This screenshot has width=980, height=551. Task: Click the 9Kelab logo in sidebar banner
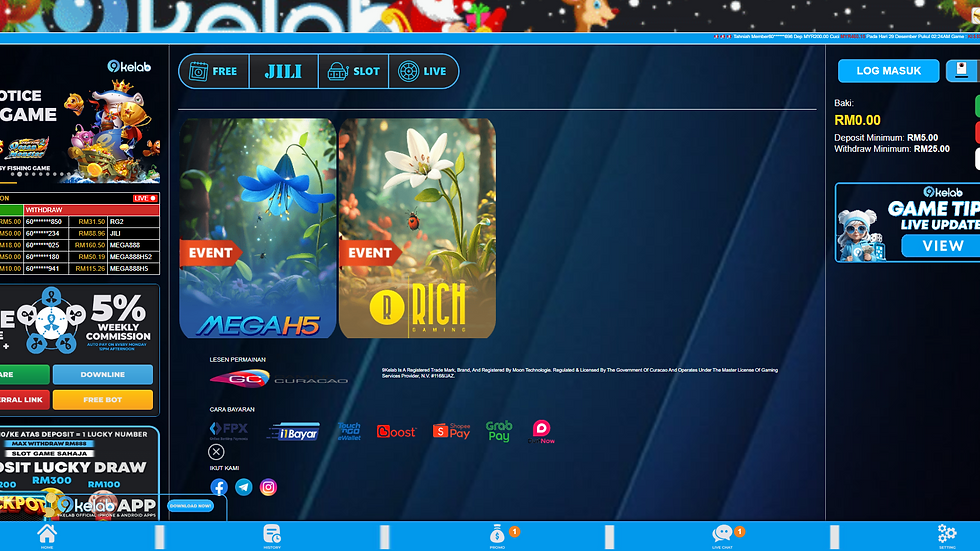pyautogui.click(x=129, y=66)
